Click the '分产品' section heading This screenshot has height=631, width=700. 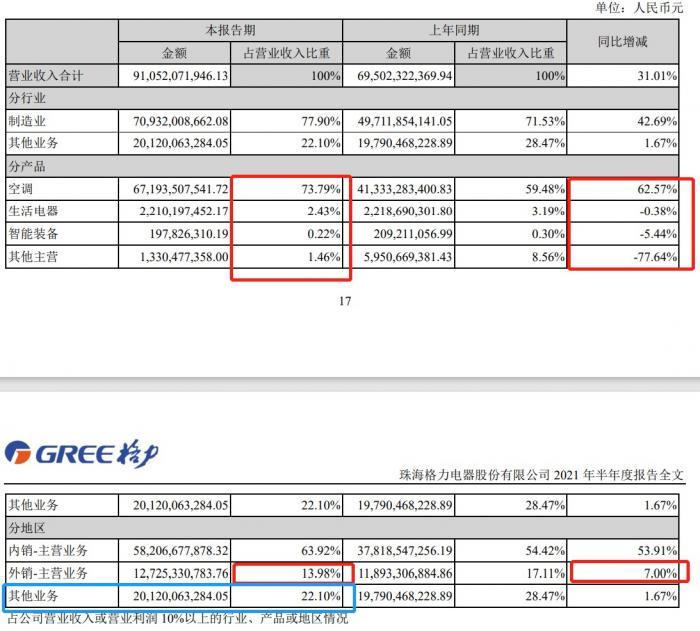[x=27, y=167]
